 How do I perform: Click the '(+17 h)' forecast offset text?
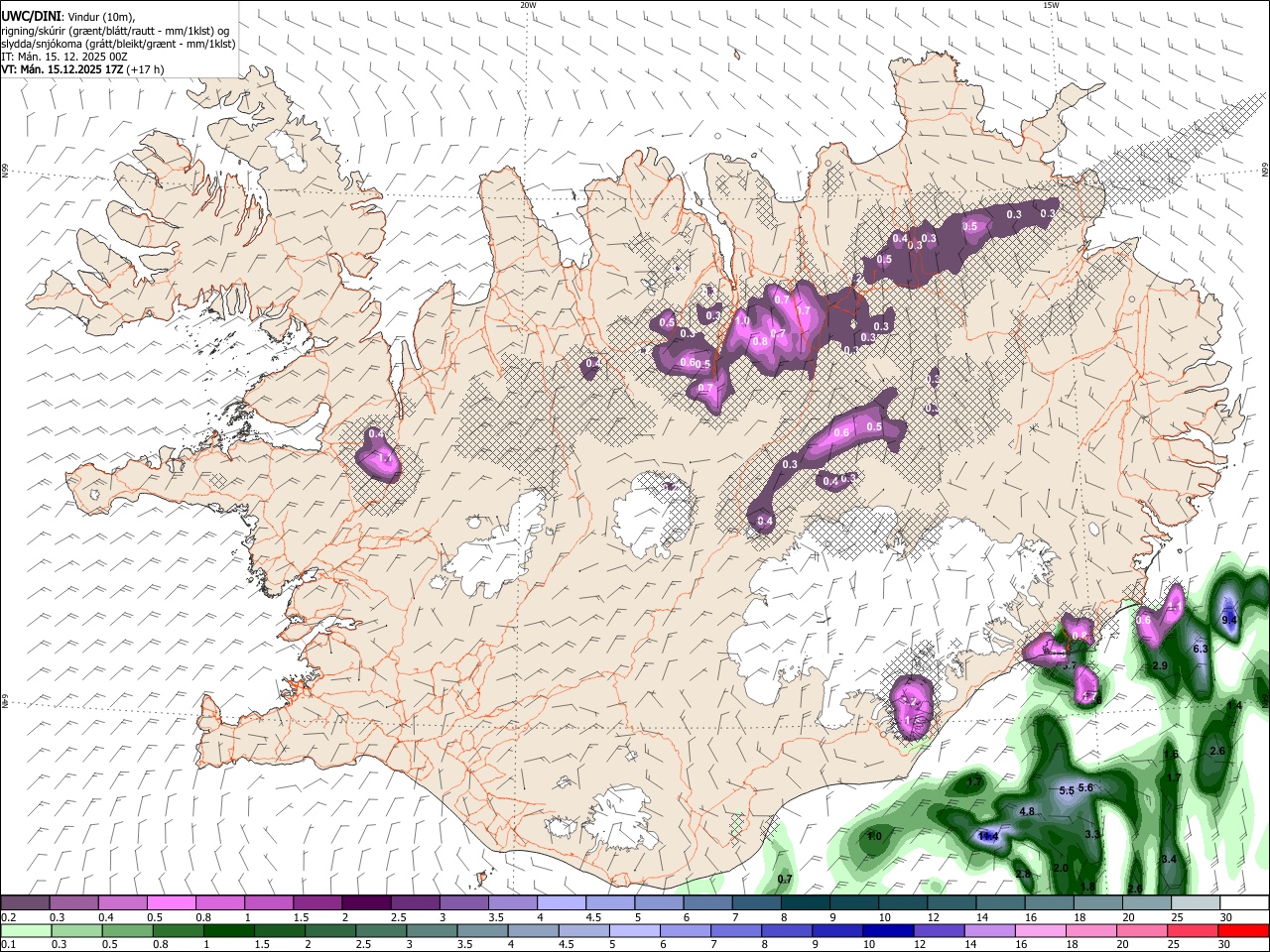click(x=146, y=69)
